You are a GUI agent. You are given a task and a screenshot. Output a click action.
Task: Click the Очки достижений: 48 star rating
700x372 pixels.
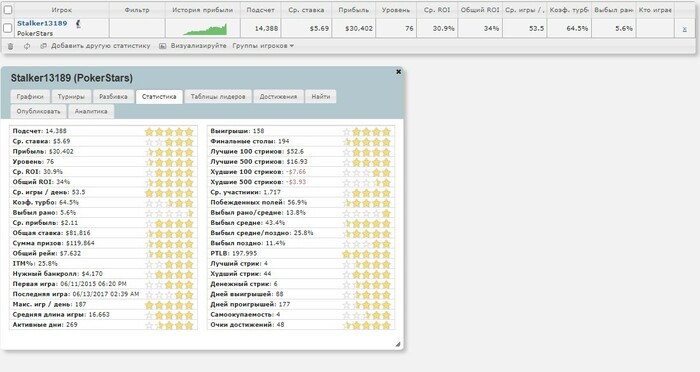[x=367, y=326]
